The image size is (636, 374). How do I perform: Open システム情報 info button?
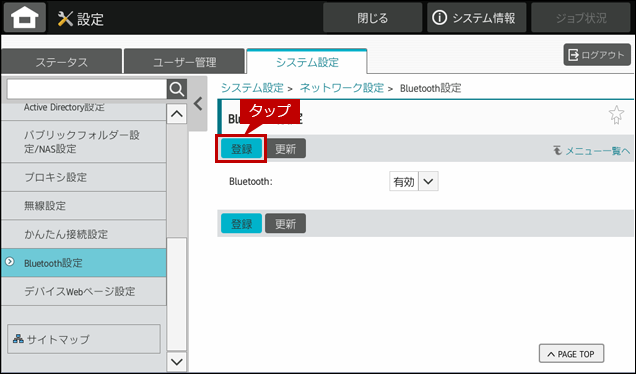pos(476,18)
